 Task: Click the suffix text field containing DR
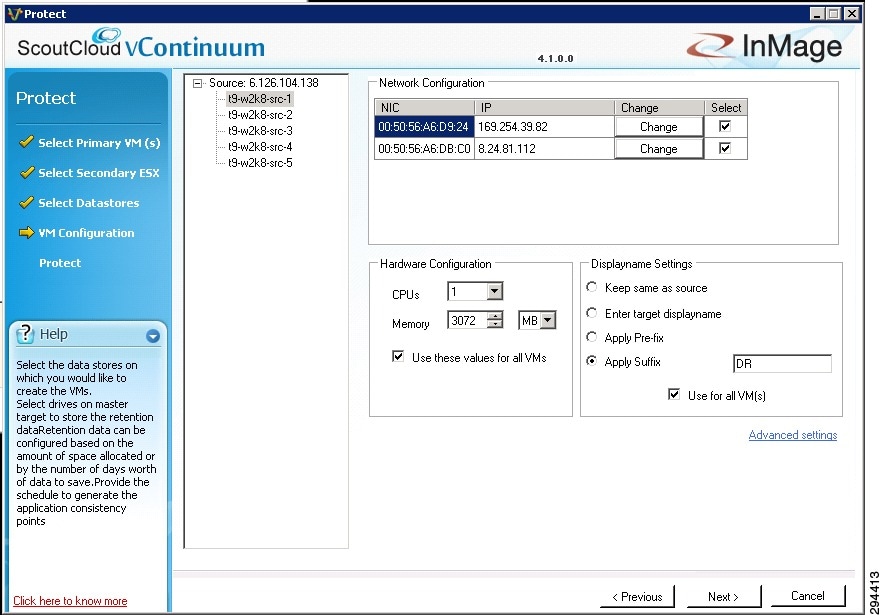pos(782,364)
